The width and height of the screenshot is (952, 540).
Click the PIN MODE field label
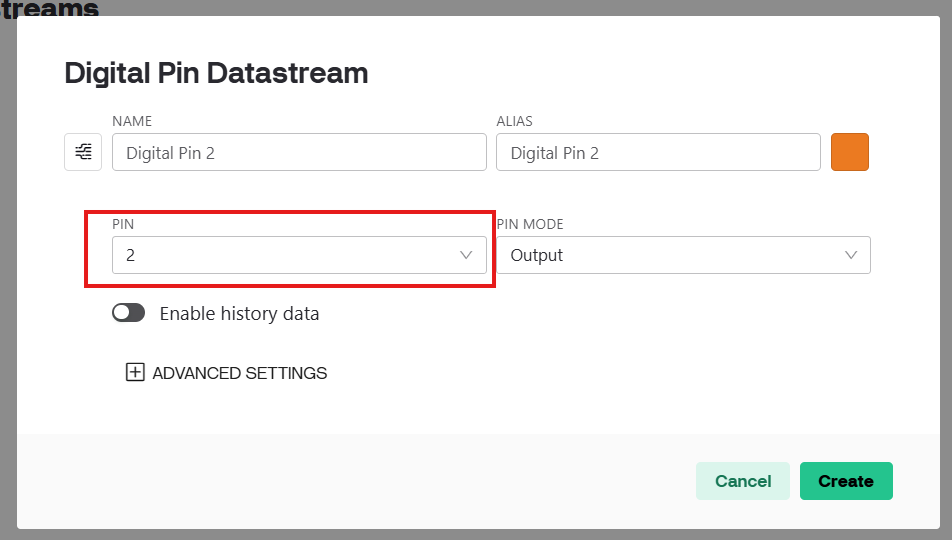[x=530, y=225]
